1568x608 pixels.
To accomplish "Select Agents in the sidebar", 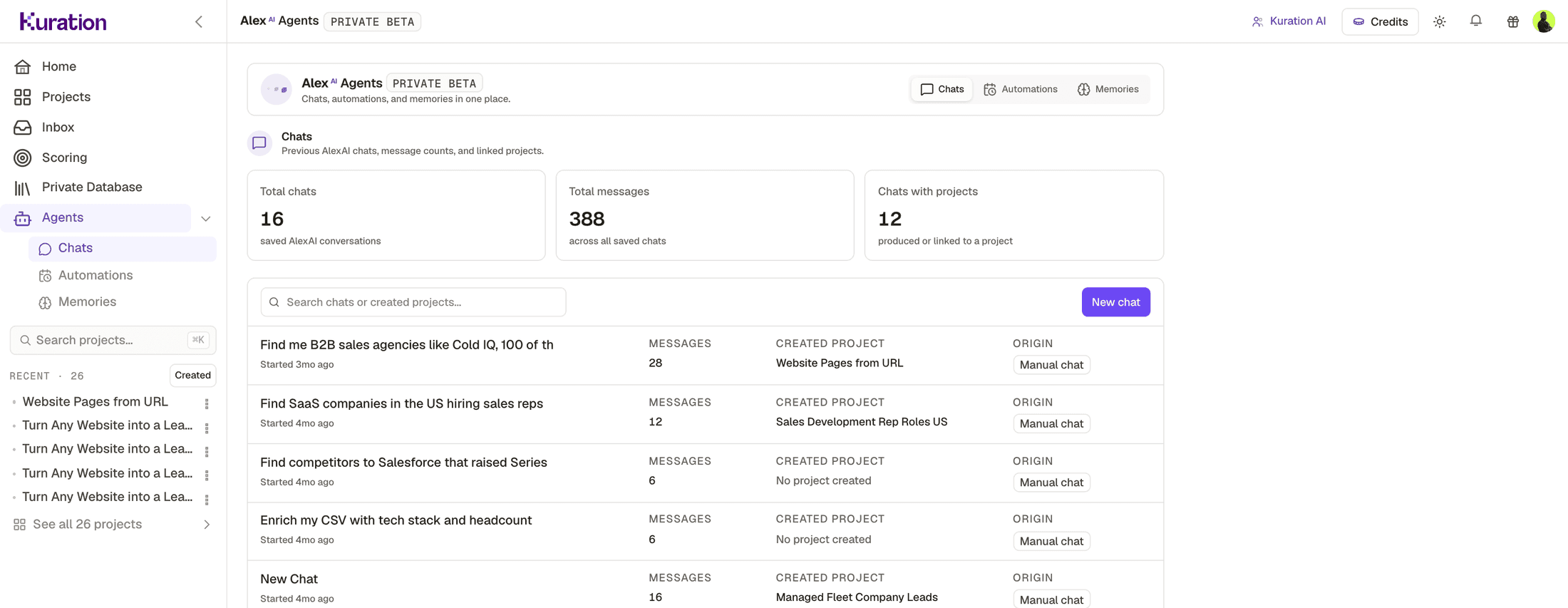I will pos(96,218).
